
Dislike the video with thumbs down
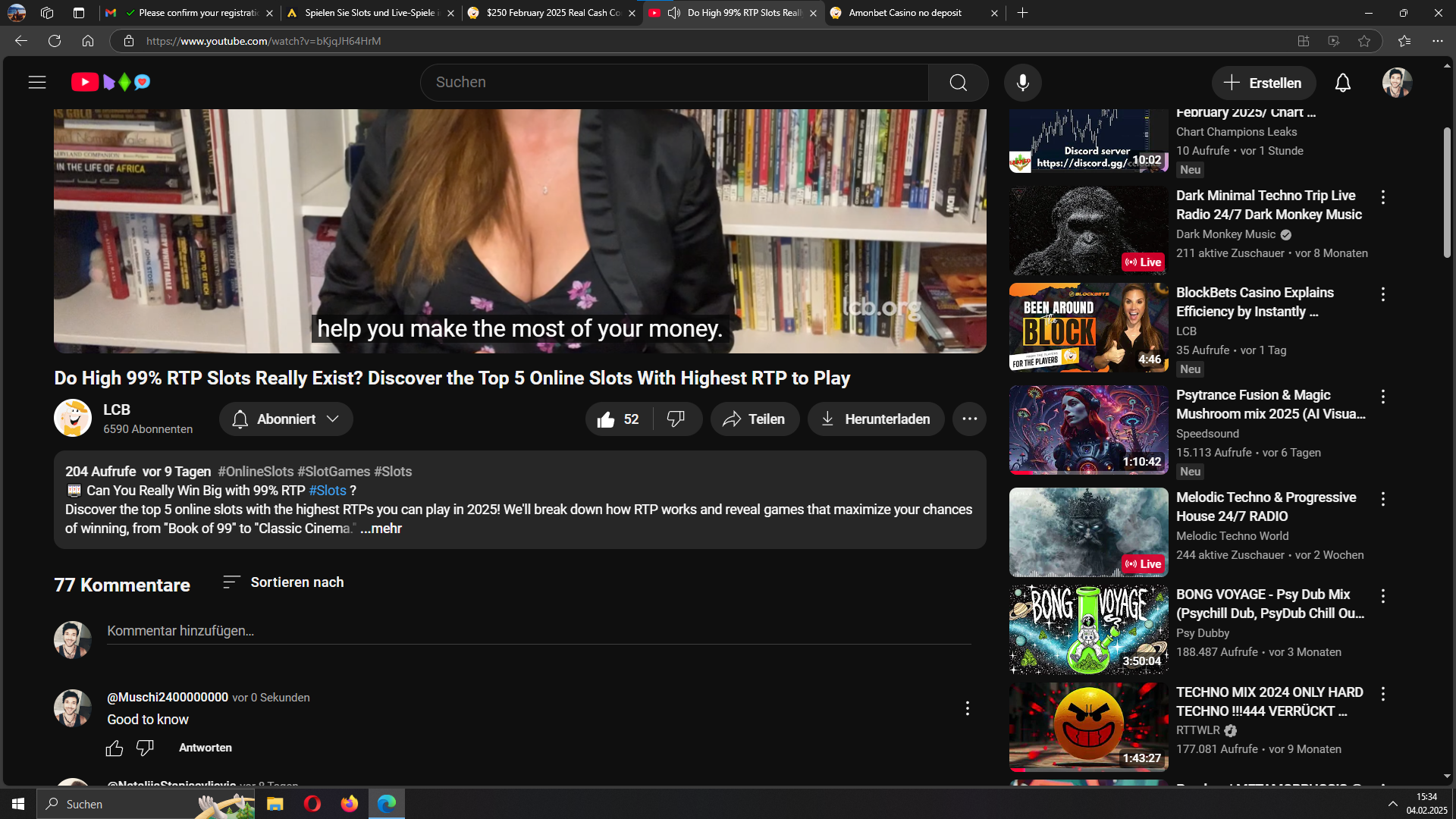676,419
